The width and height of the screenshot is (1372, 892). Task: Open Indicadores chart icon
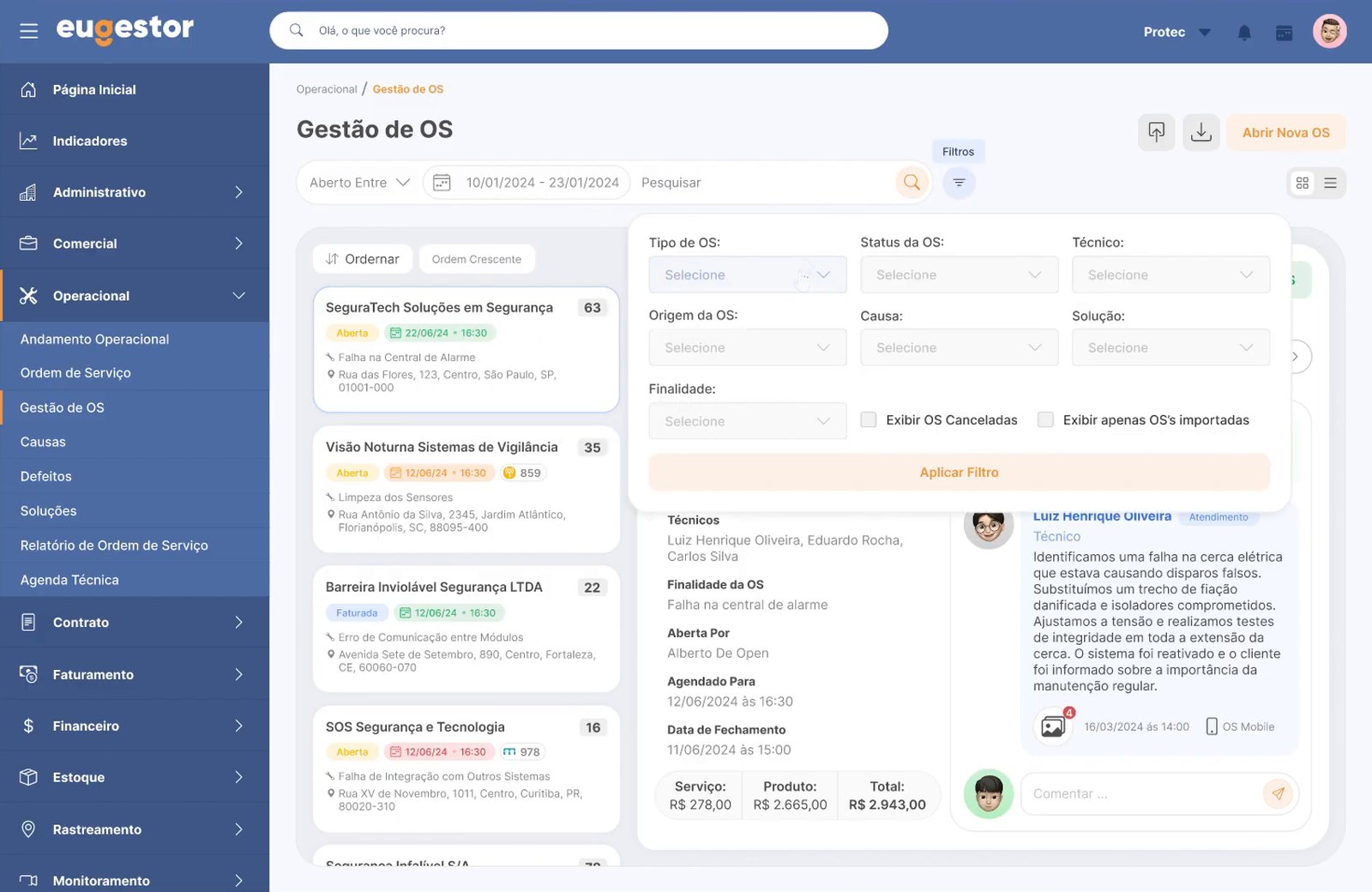28,141
